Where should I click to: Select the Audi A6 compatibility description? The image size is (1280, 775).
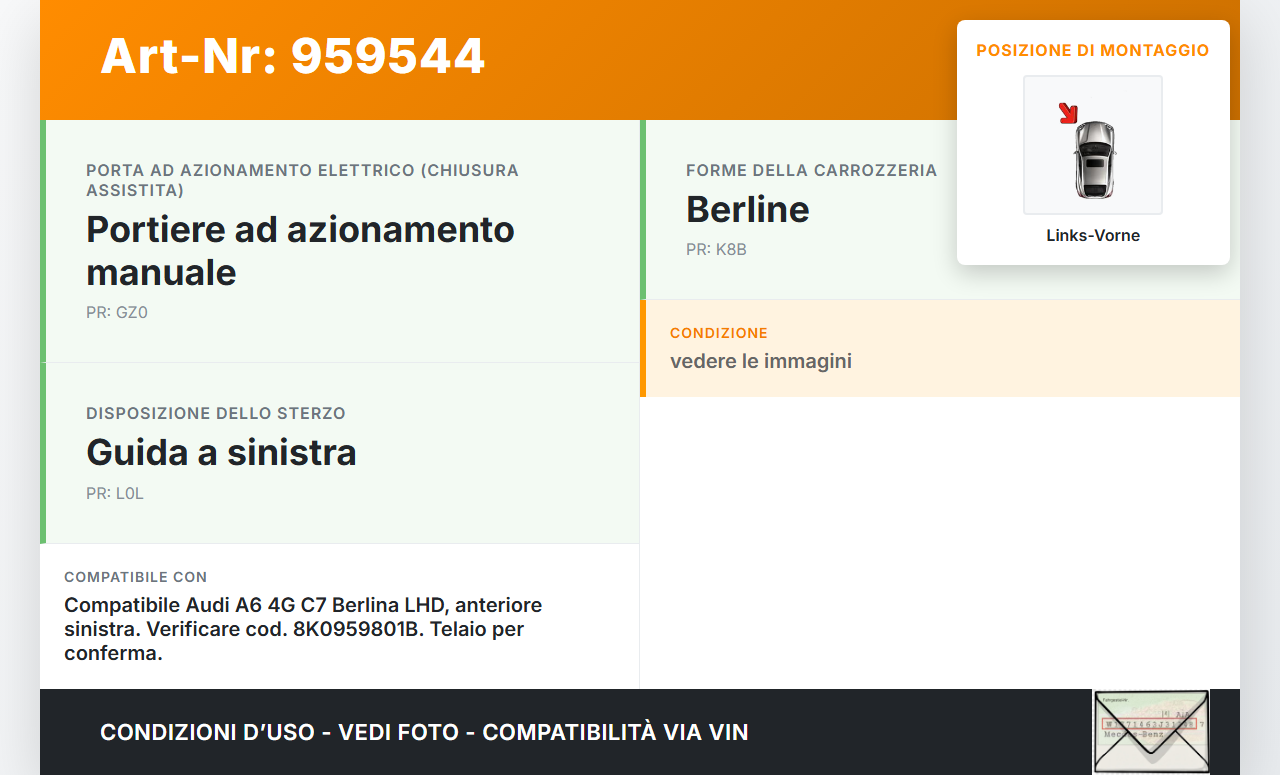point(303,629)
